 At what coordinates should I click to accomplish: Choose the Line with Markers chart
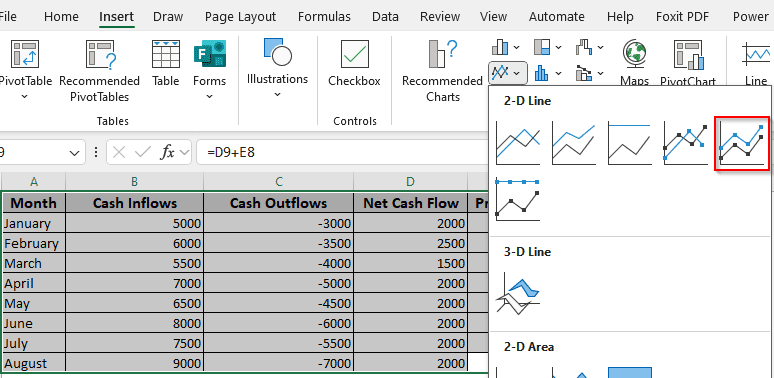(685, 142)
